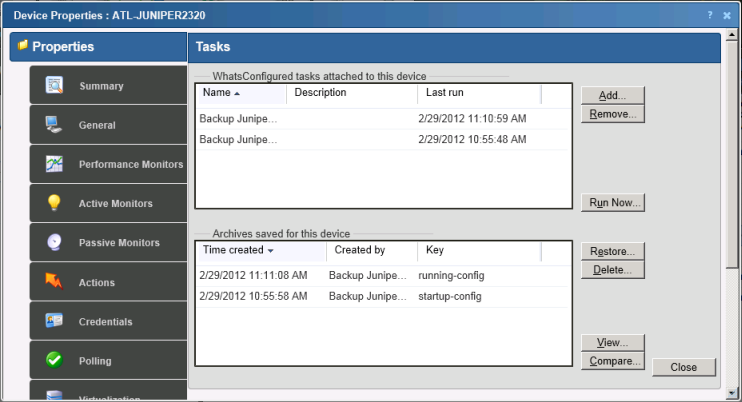
Task: Open Performance Monitors chart icon
Action: tap(55, 164)
